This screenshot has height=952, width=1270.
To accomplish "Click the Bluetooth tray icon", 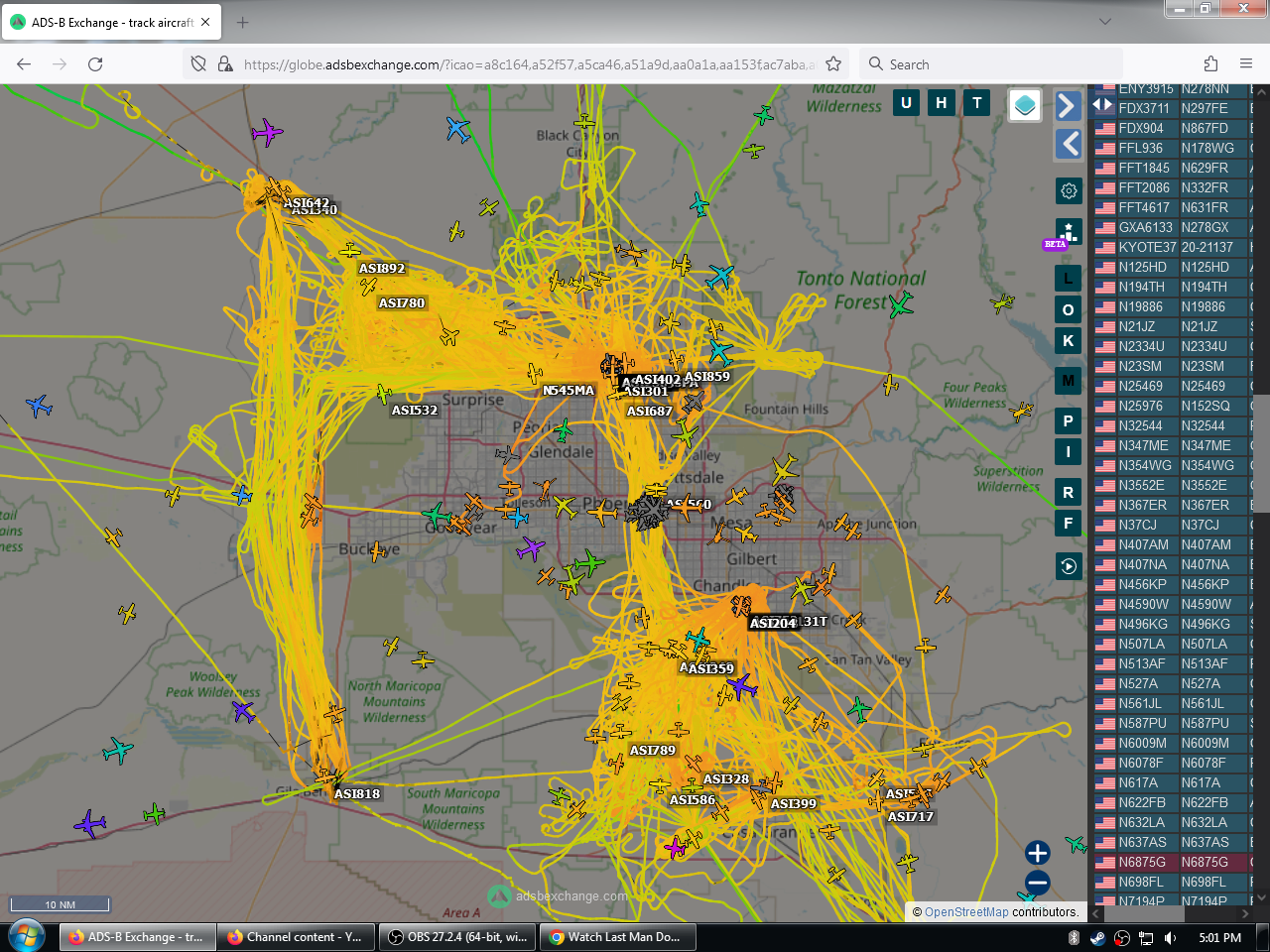I will pos(1074,938).
